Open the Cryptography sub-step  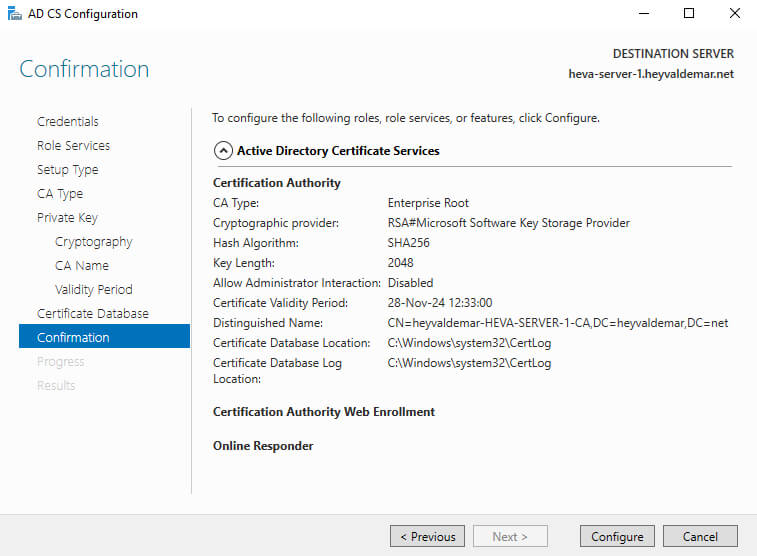pyautogui.click(x=94, y=242)
